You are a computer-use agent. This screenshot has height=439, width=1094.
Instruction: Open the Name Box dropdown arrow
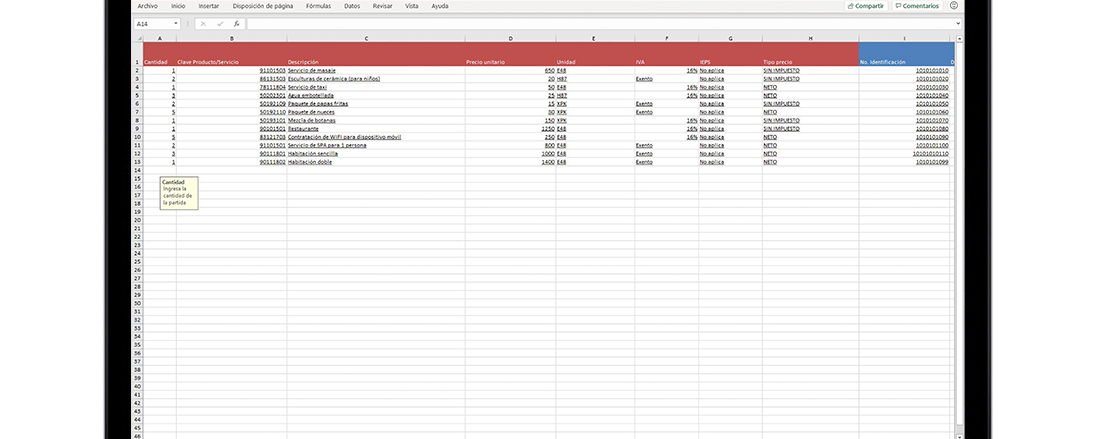pyautogui.click(x=176, y=23)
